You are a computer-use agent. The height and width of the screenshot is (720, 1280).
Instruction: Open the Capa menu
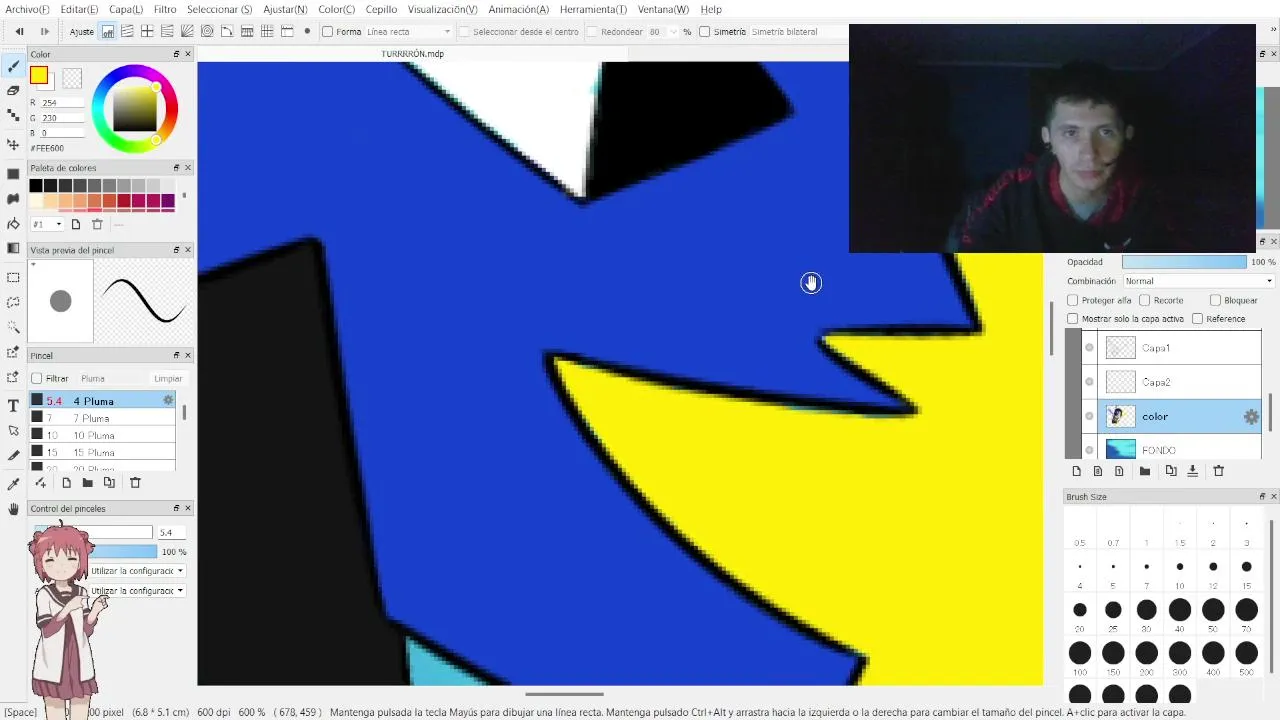pos(126,9)
